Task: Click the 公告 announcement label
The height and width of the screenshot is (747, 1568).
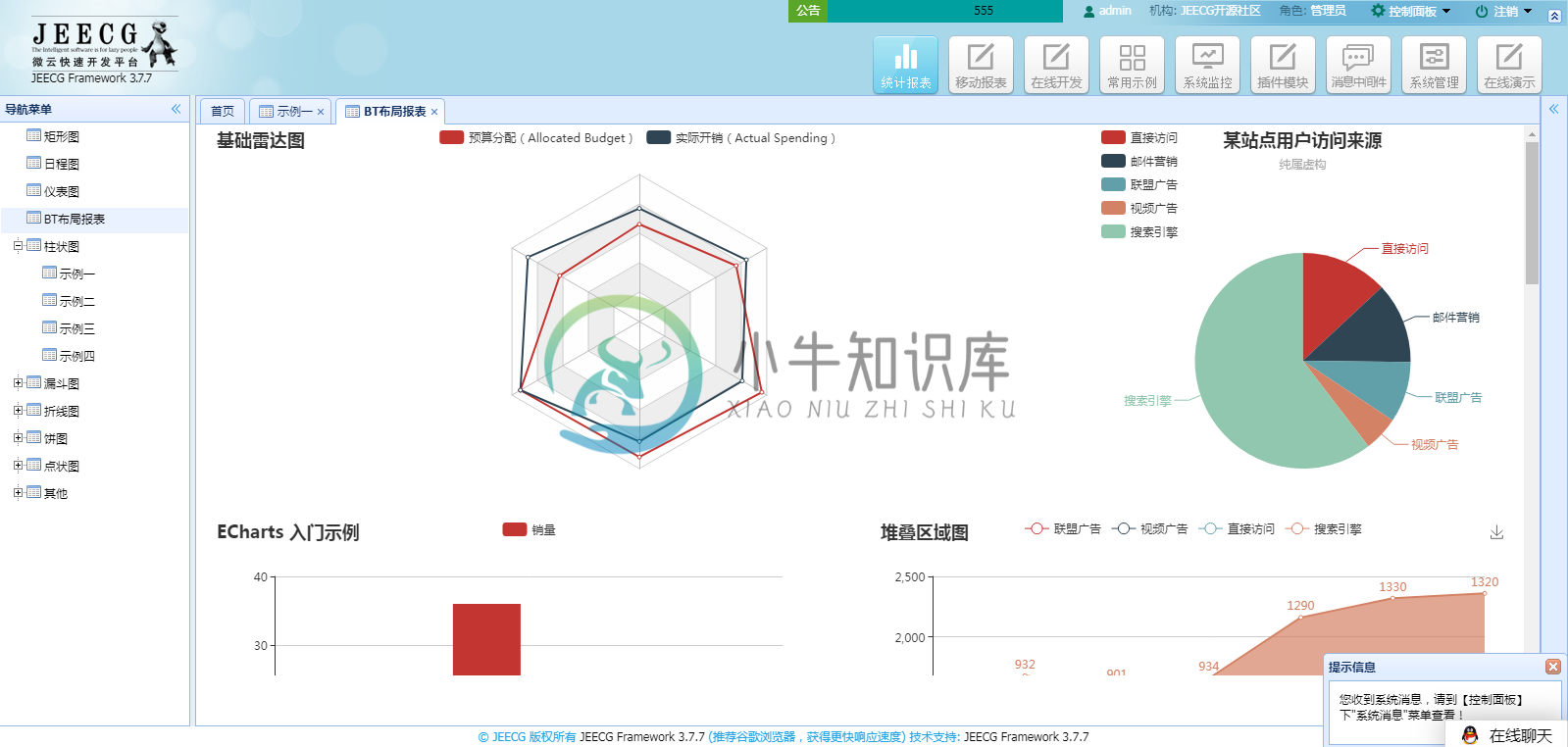Action: pyautogui.click(x=808, y=11)
